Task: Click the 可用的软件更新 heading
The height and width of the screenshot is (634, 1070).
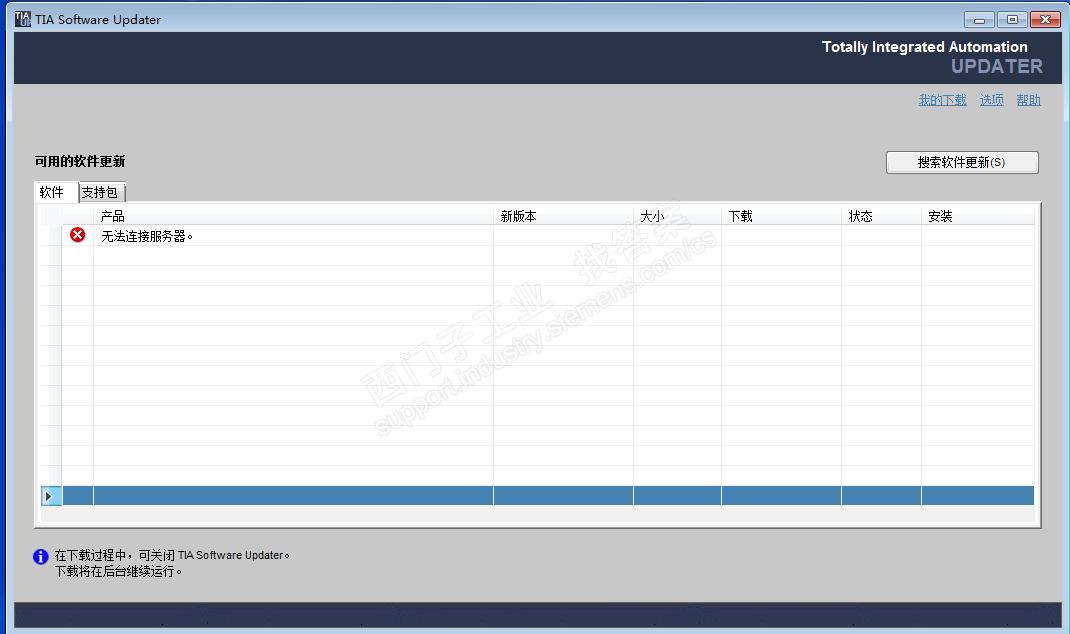Action: [x=80, y=162]
